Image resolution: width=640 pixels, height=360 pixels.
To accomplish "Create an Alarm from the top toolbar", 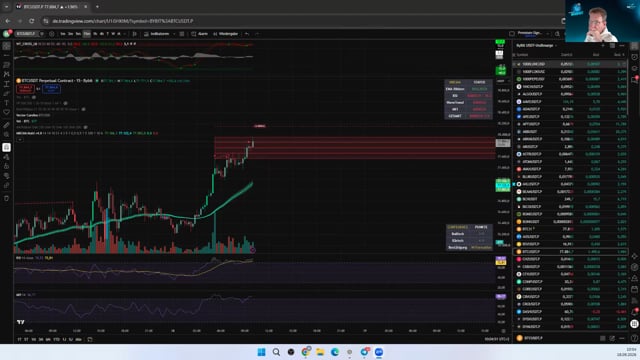I will point(200,34).
